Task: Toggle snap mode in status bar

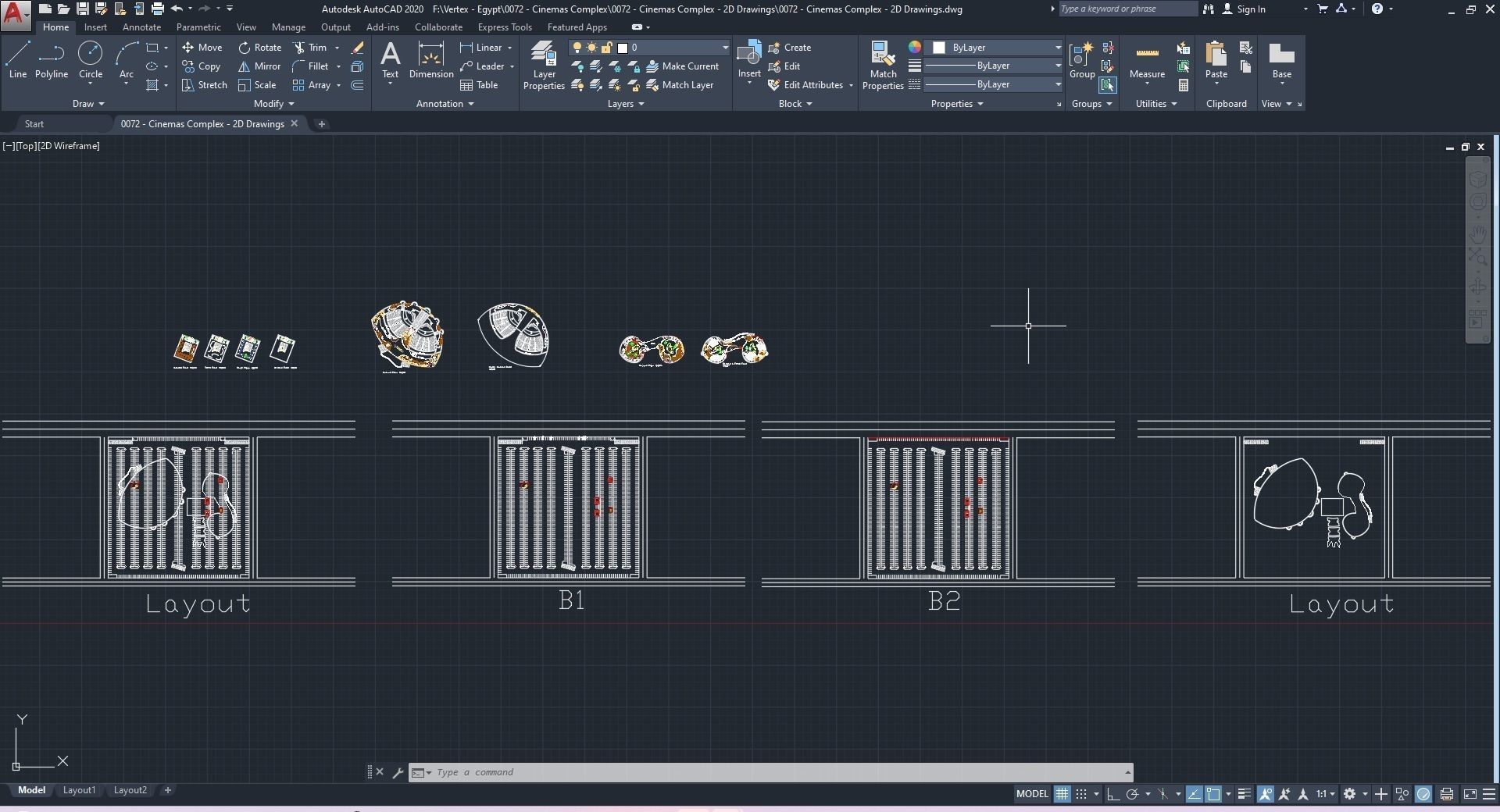Action: click(1081, 794)
